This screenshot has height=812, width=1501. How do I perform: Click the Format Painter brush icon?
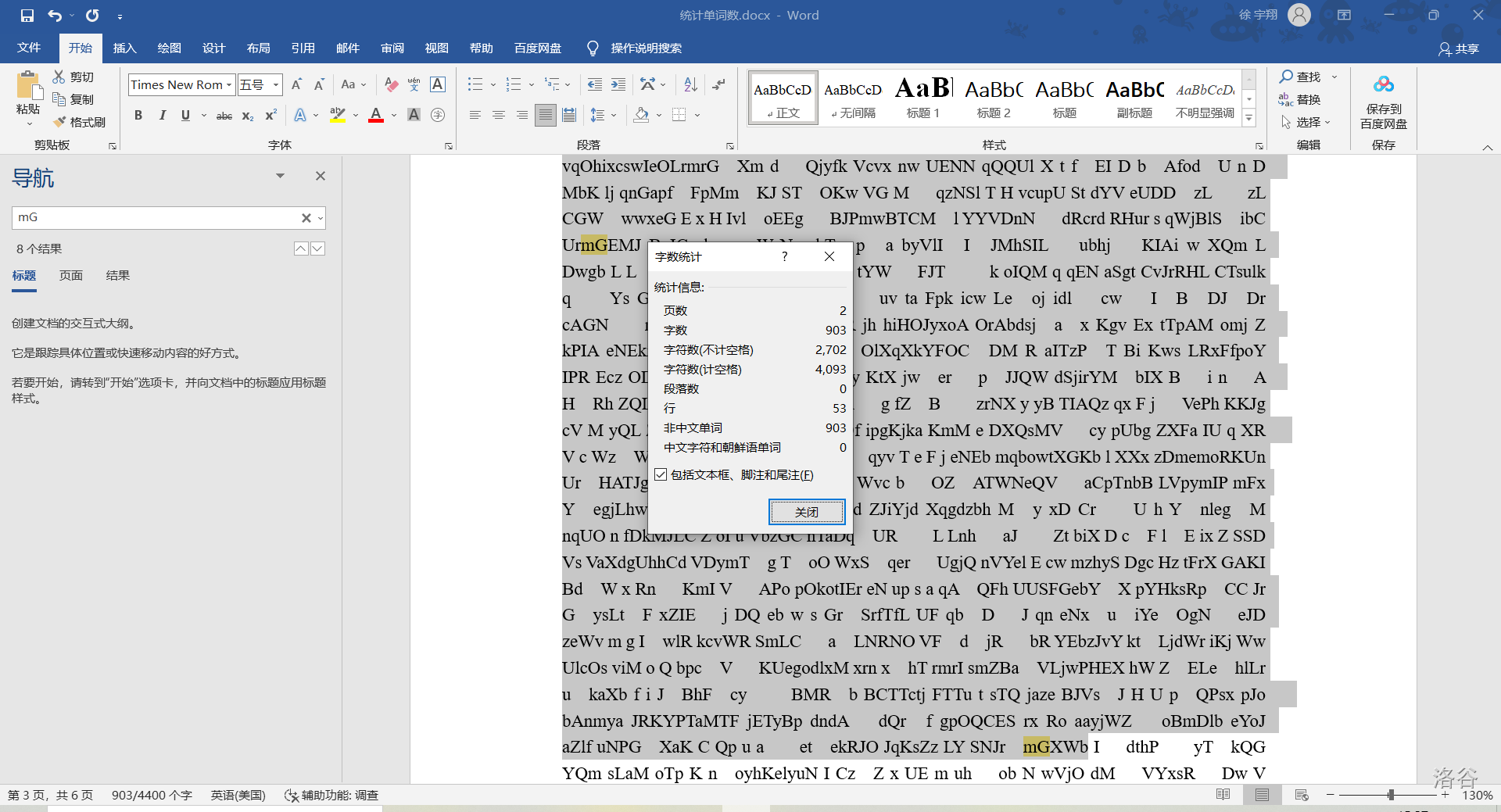(59, 122)
